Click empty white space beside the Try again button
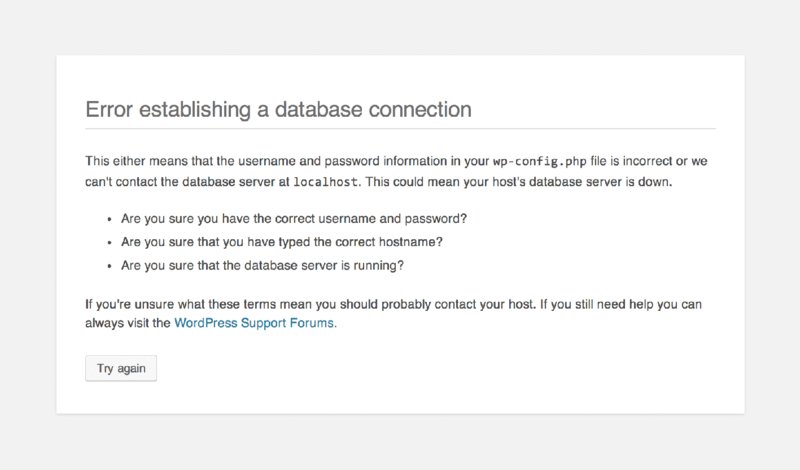The image size is (800, 470). tap(400, 368)
